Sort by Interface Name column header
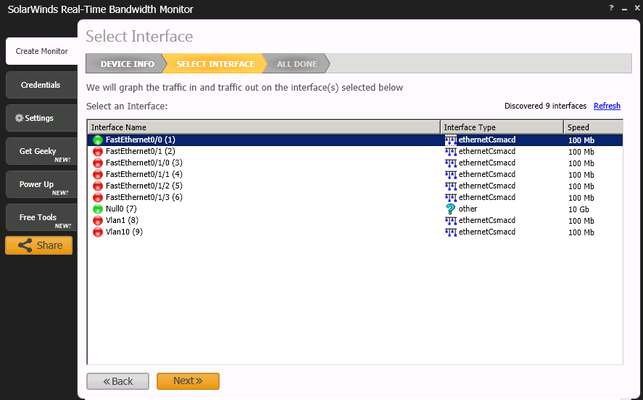 (x=264, y=127)
